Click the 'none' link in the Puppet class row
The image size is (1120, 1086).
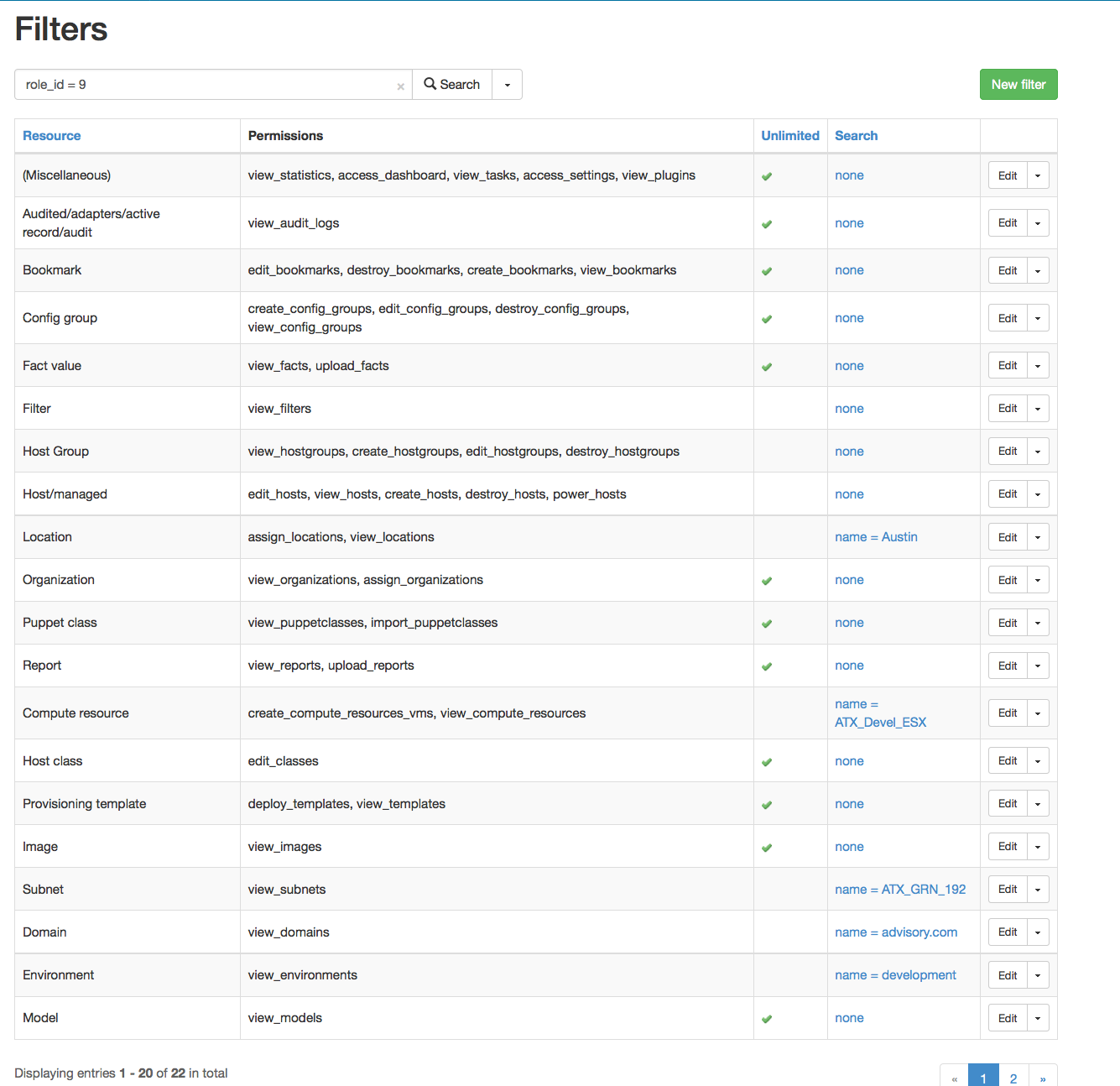(849, 623)
